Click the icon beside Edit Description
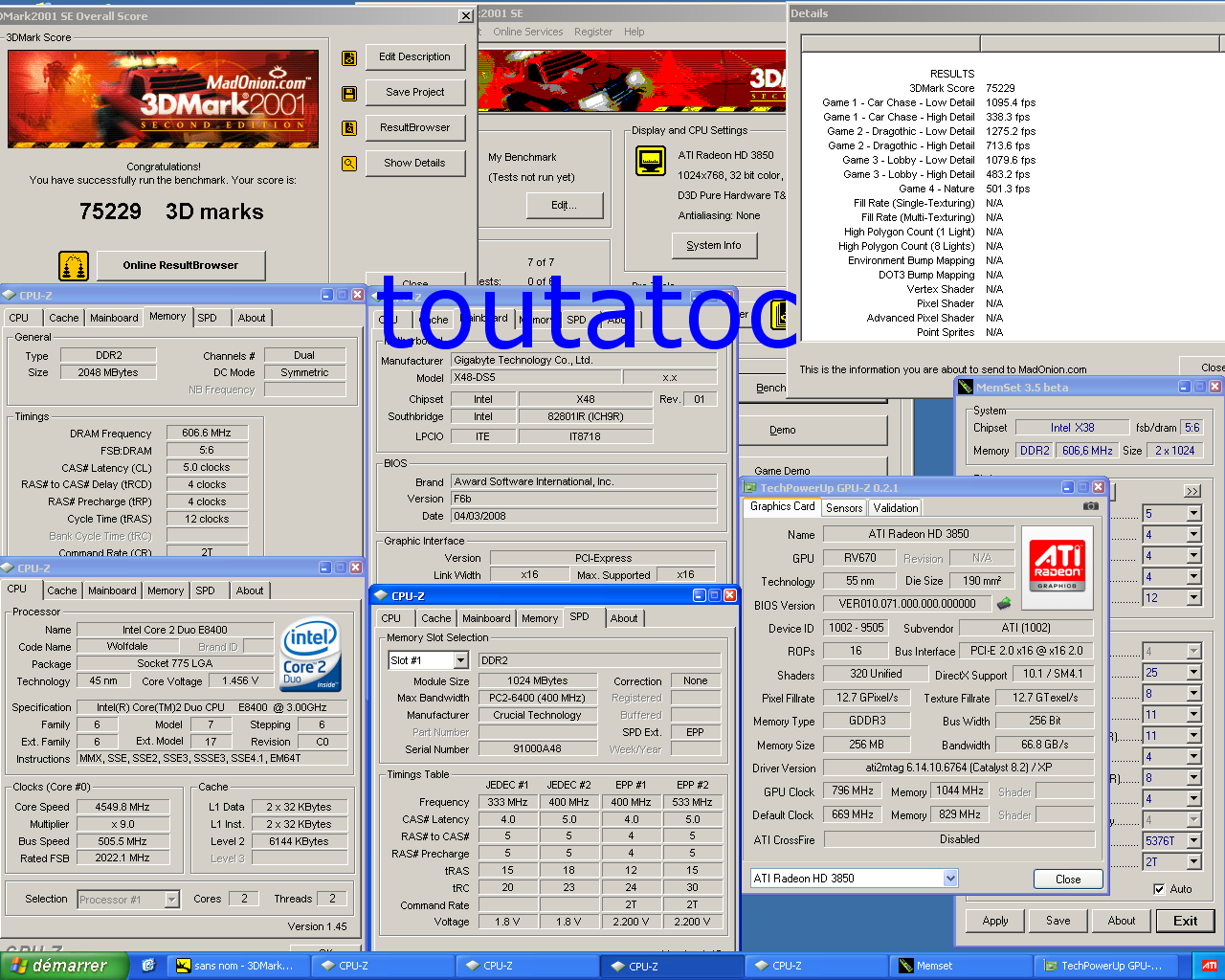The width and height of the screenshot is (1225, 980). (349, 57)
